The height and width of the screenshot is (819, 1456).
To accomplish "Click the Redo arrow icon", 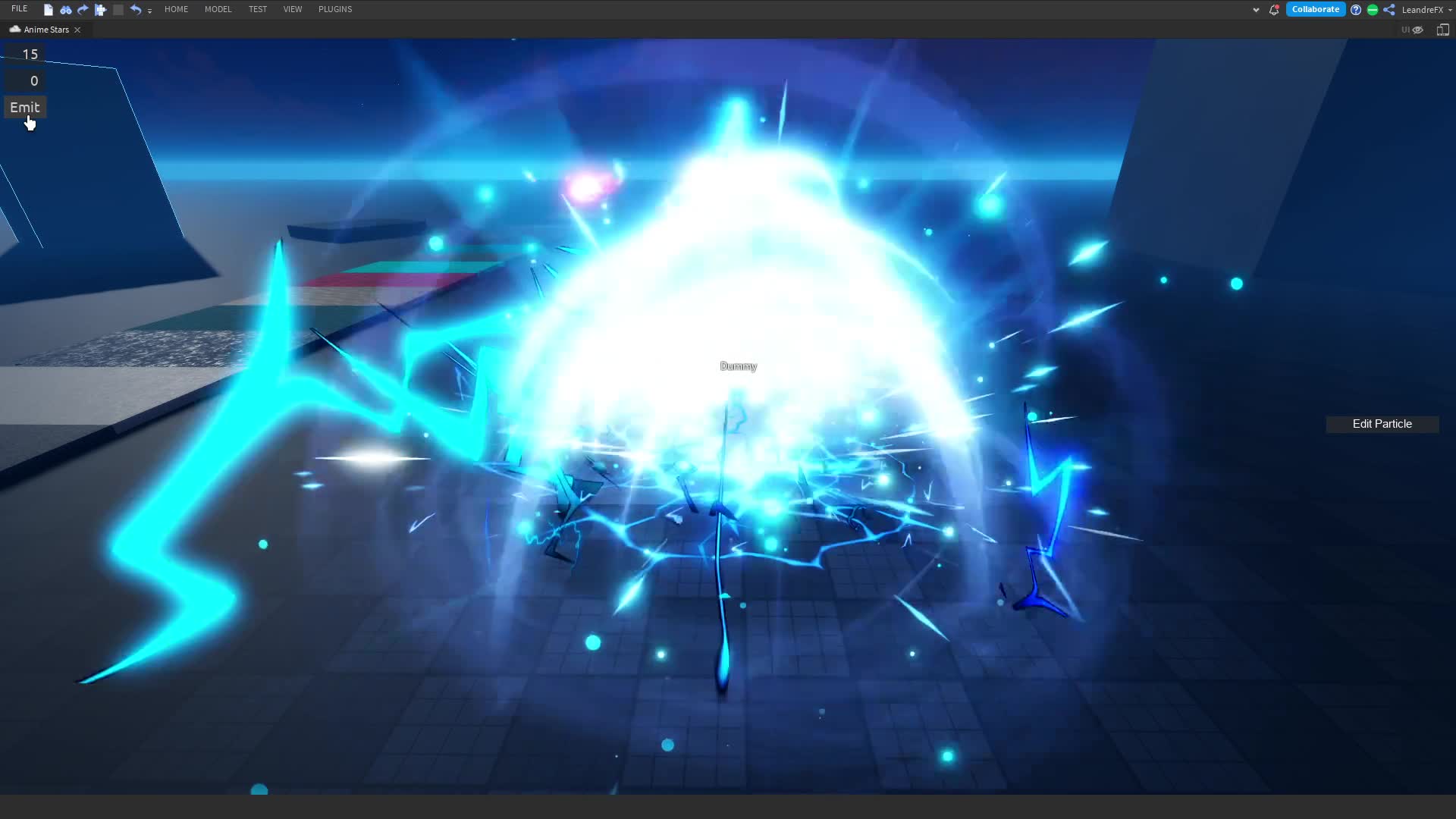I will [x=83, y=10].
